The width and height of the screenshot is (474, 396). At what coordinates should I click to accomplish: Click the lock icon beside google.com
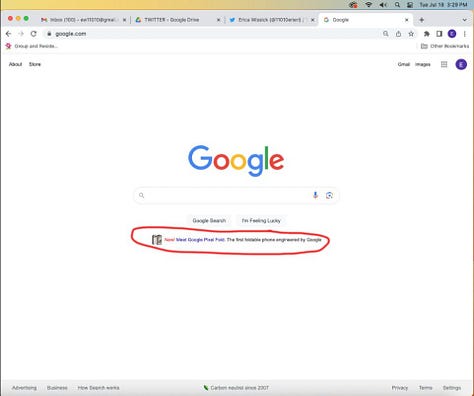tap(49, 34)
